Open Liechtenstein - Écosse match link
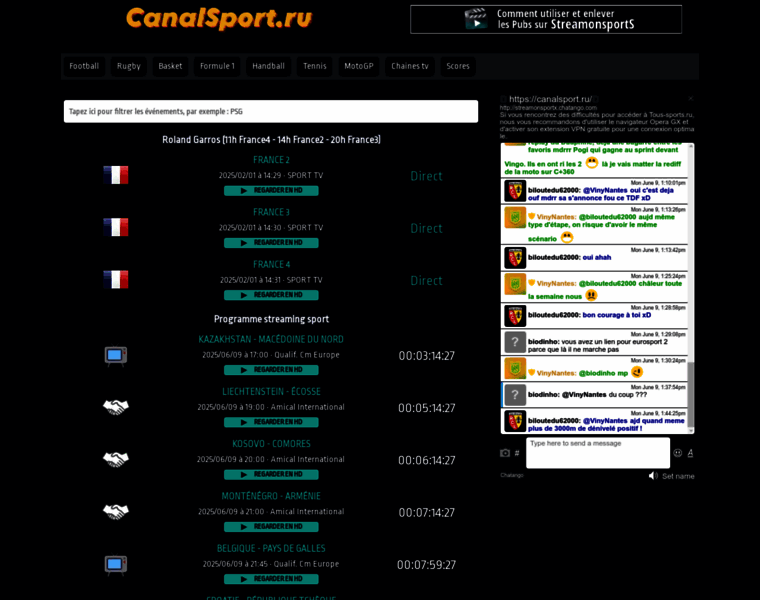760x600 pixels. (x=271, y=392)
